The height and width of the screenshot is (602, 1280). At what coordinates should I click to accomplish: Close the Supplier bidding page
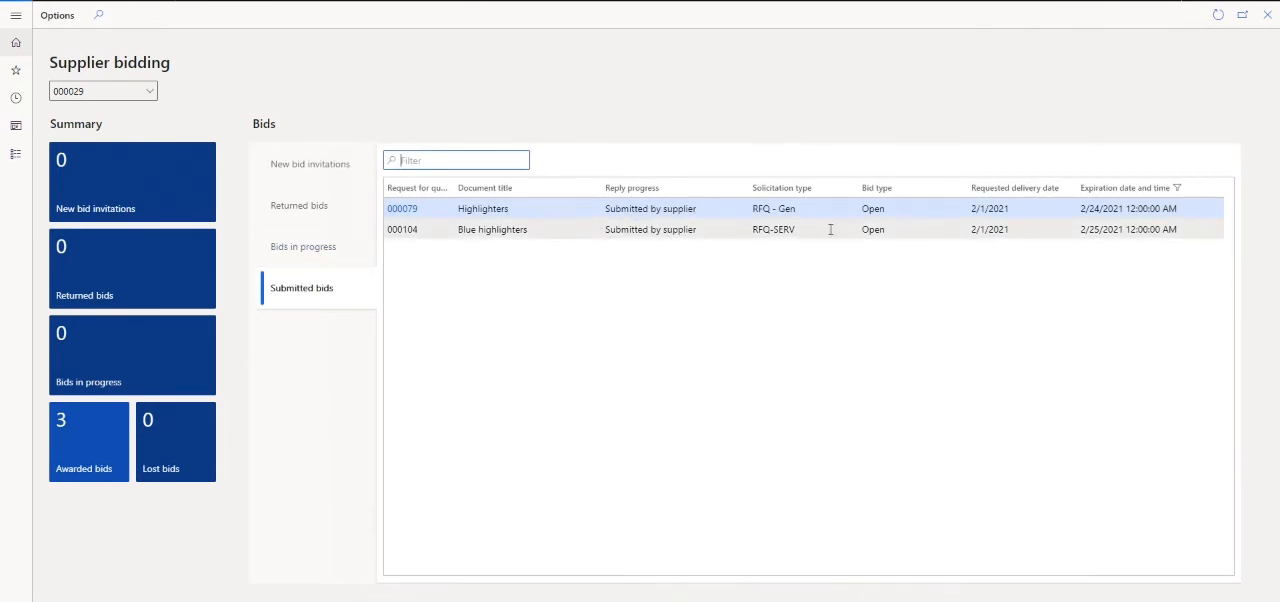point(1267,15)
